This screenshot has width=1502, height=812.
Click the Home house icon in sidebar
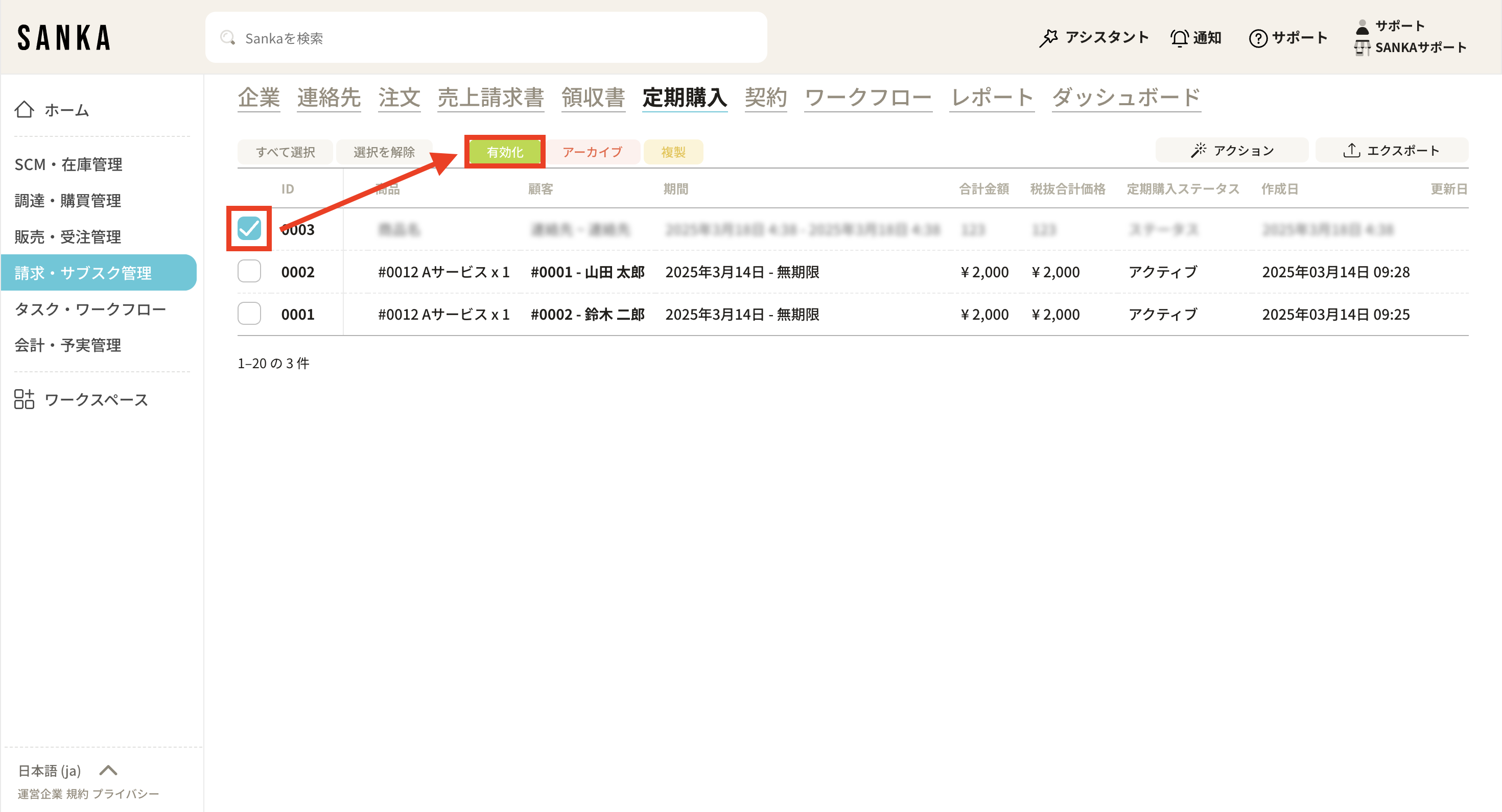point(24,110)
